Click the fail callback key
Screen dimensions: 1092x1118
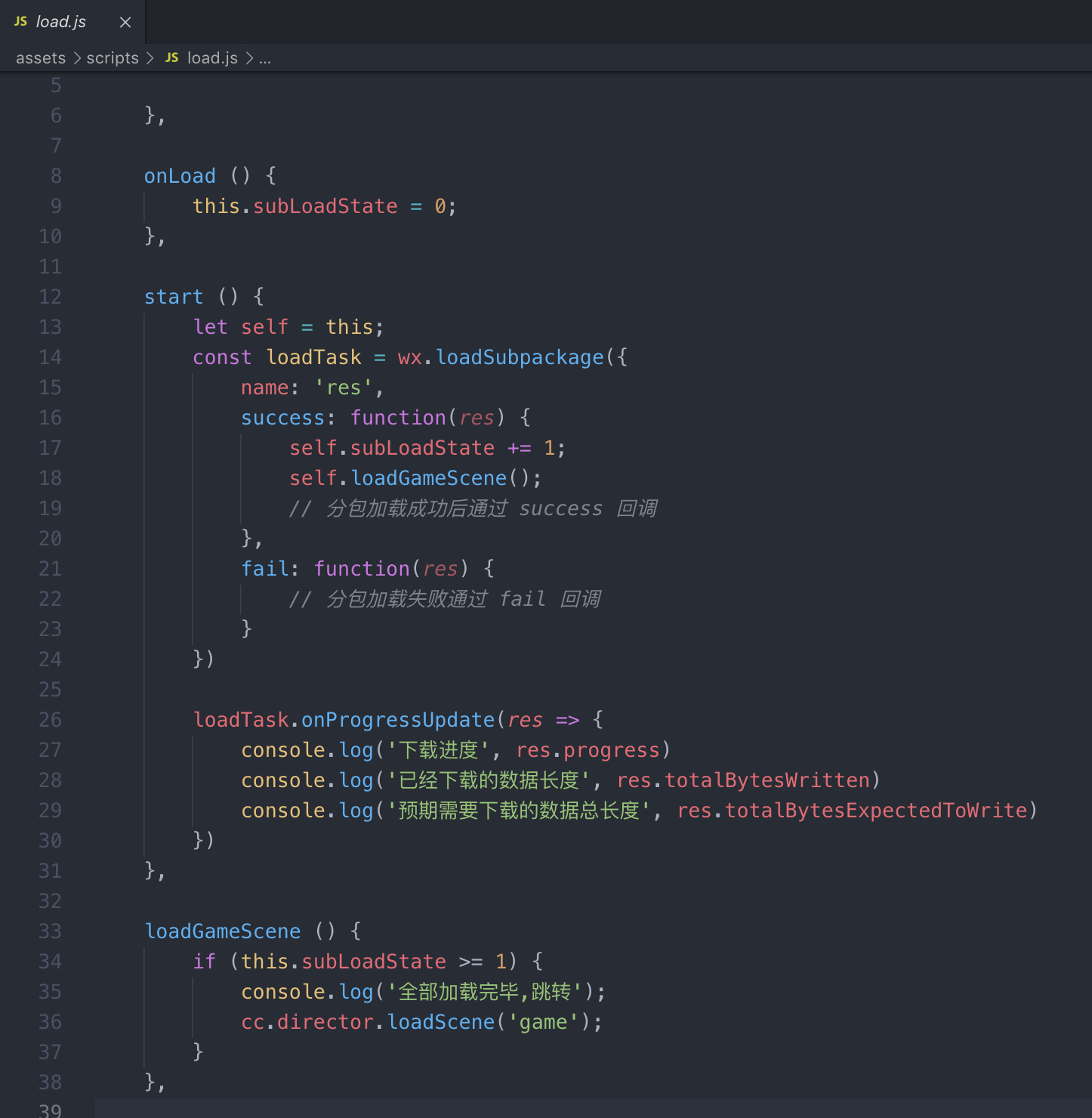[x=264, y=569]
